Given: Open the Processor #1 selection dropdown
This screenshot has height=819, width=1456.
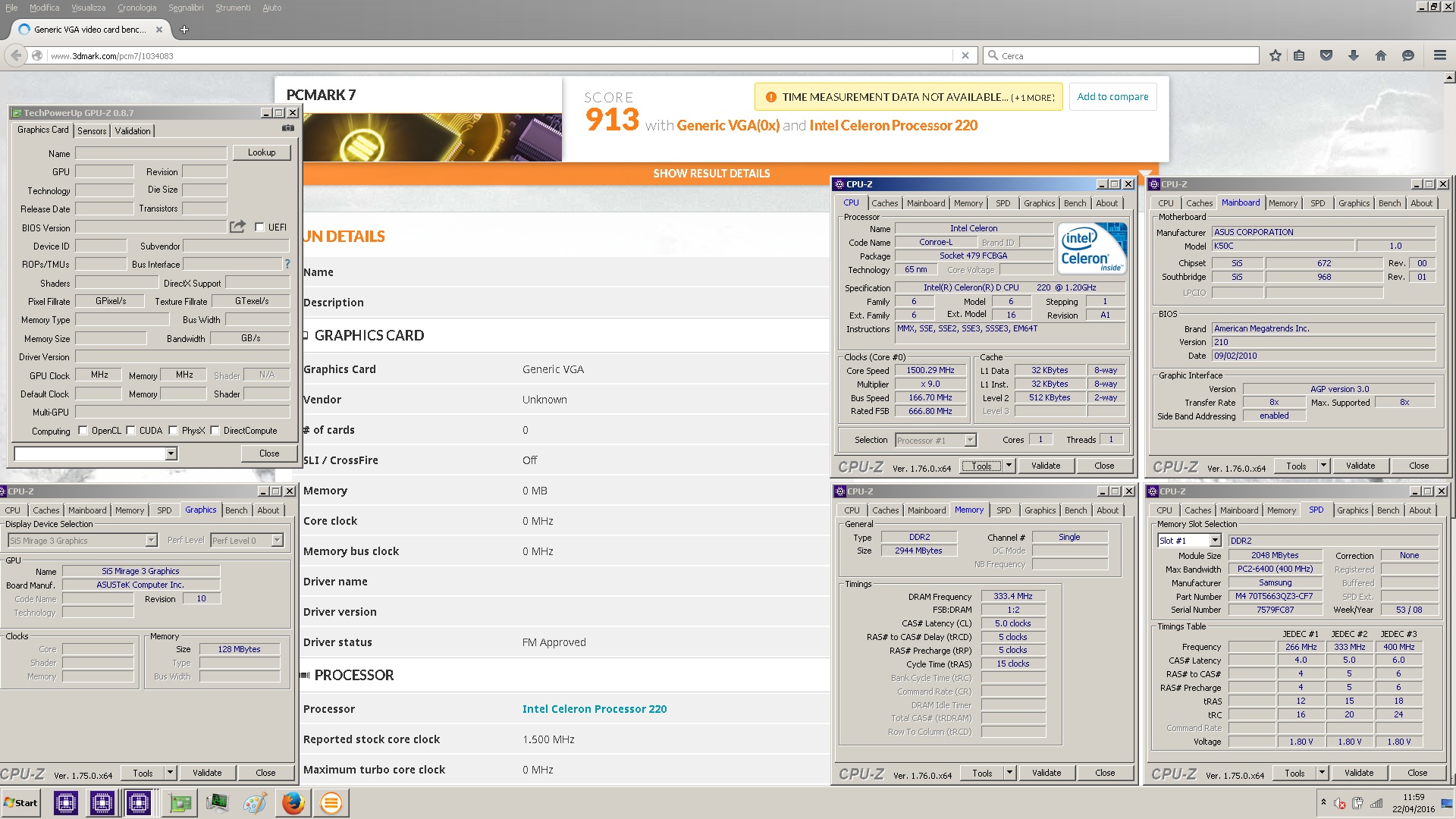Looking at the screenshot, I should pos(935,440).
